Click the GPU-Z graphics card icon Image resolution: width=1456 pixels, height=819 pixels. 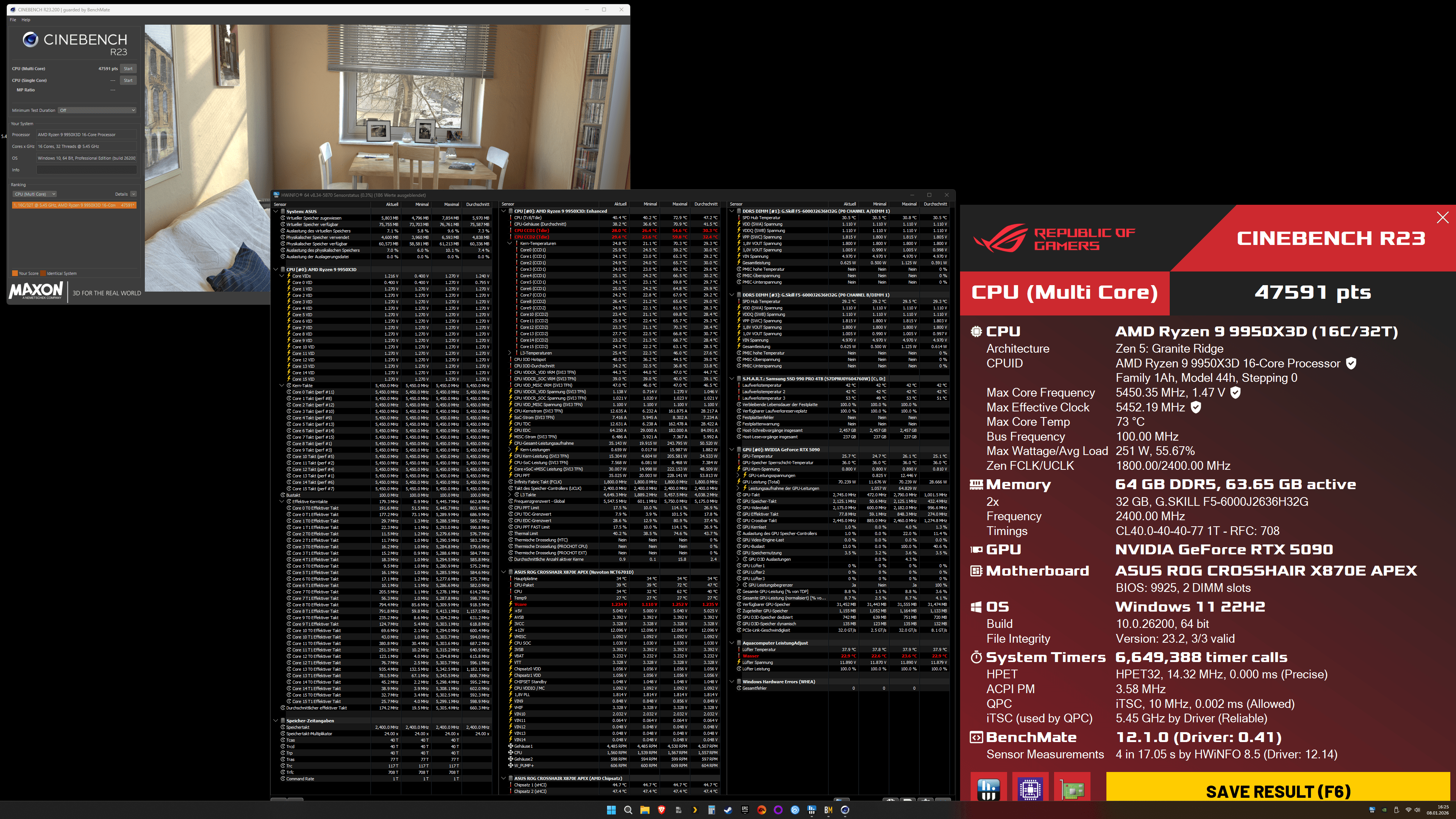tap(1072, 789)
